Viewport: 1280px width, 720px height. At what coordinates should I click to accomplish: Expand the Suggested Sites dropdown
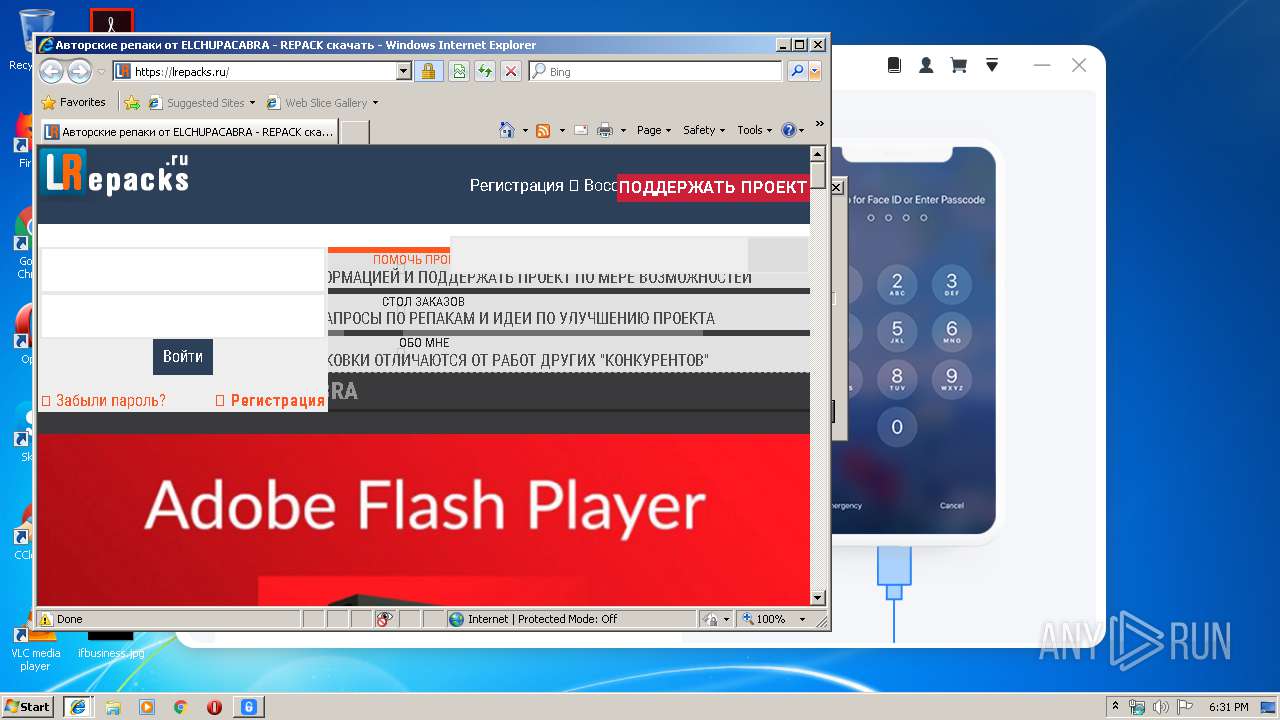click(252, 103)
